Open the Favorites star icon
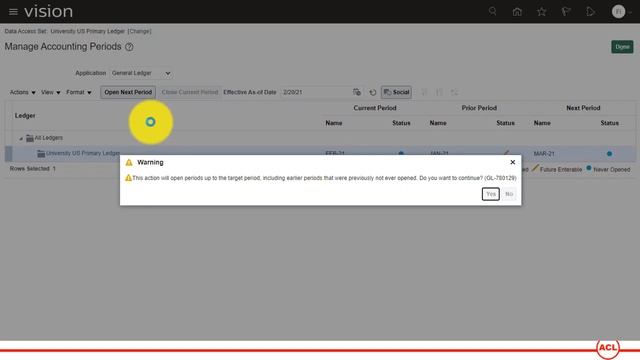The image size is (640, 360). [542, 12]
